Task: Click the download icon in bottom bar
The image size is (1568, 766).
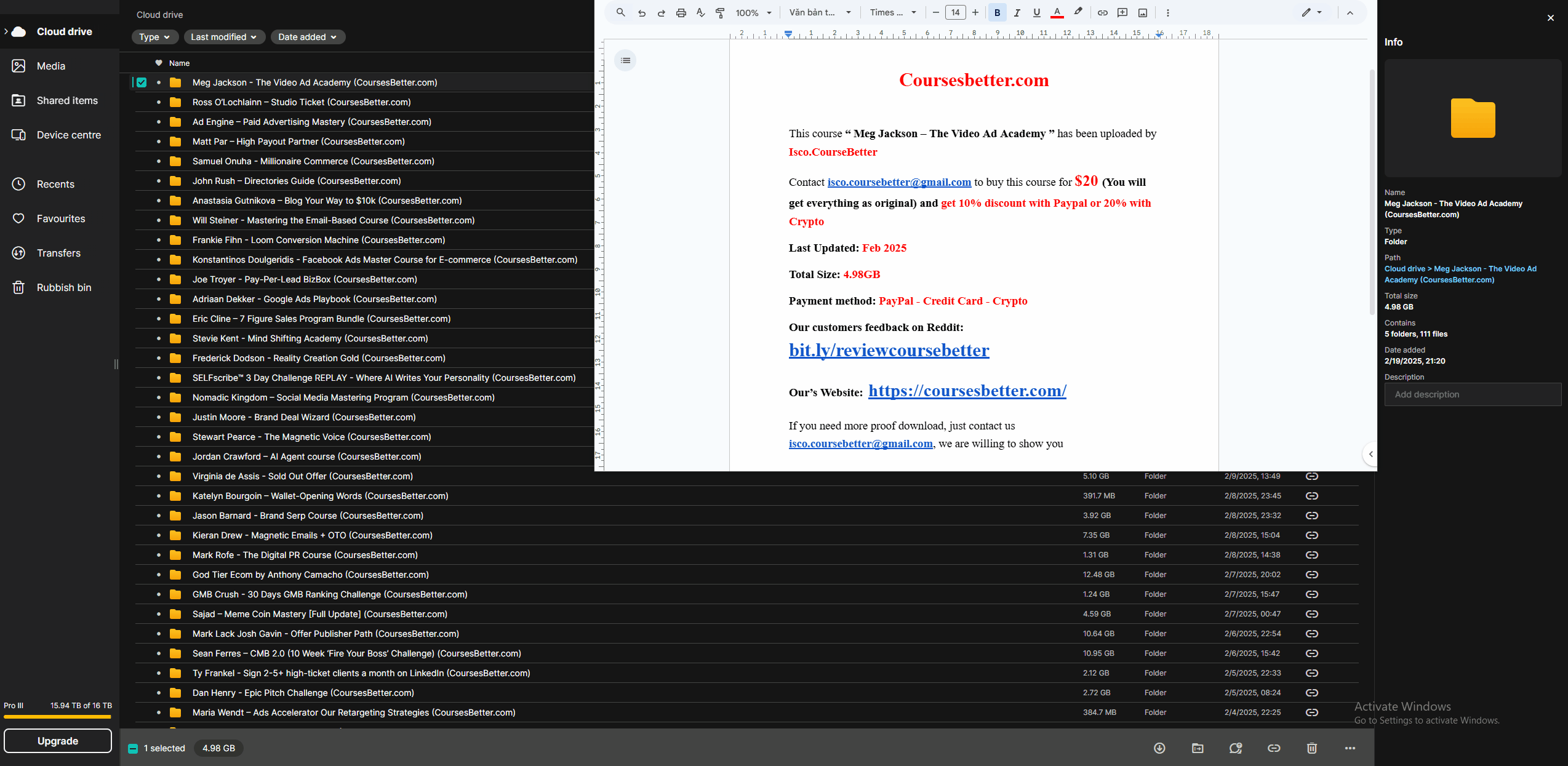Action: click(x=1159, y=748)
